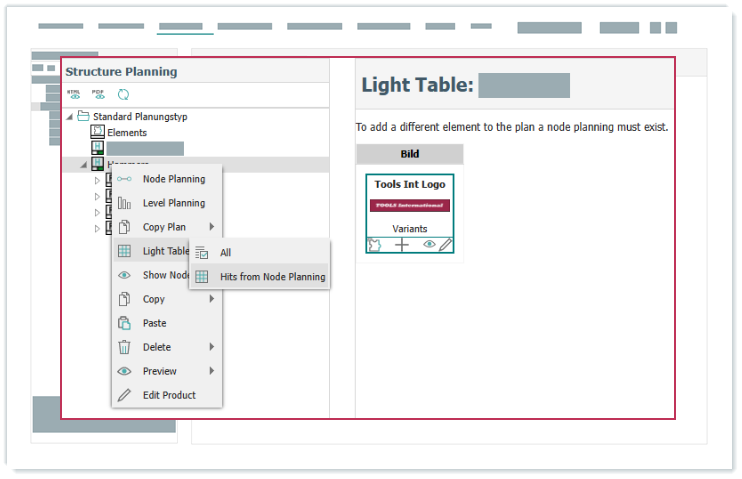The height and width of the screenshot is (479, 742).
Task: Open the Copy Plan submenu
Action: click(x=165, y=227)
